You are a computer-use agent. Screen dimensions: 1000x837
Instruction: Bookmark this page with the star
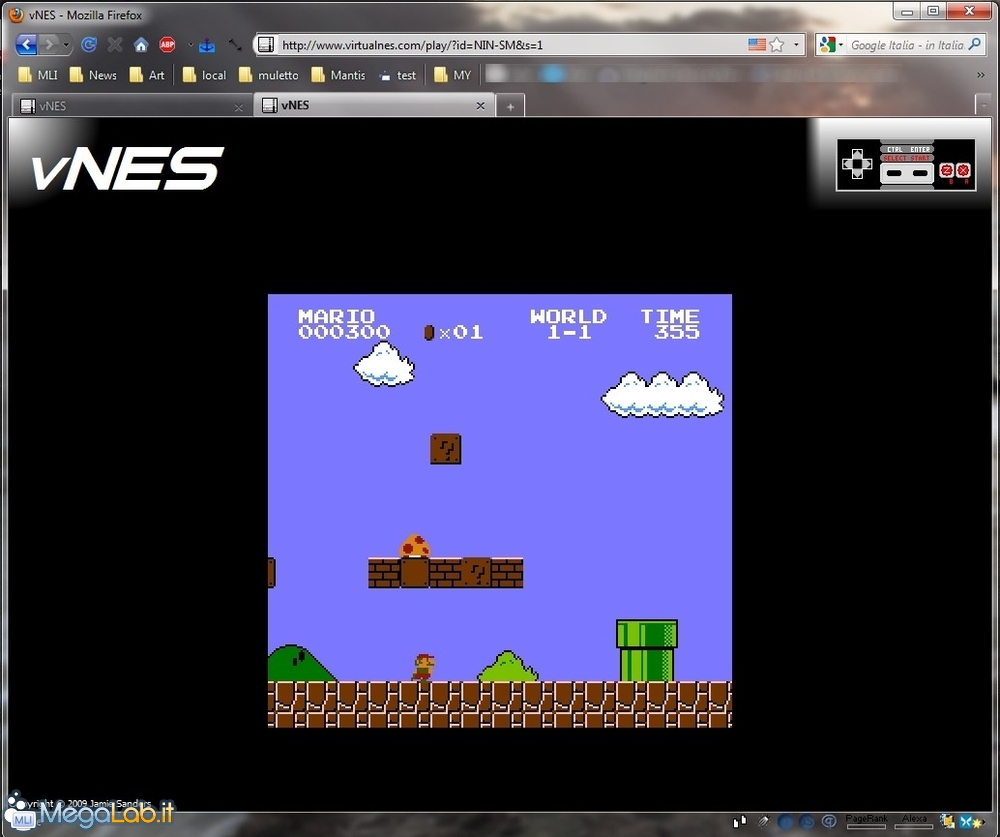tap(777, 45)
